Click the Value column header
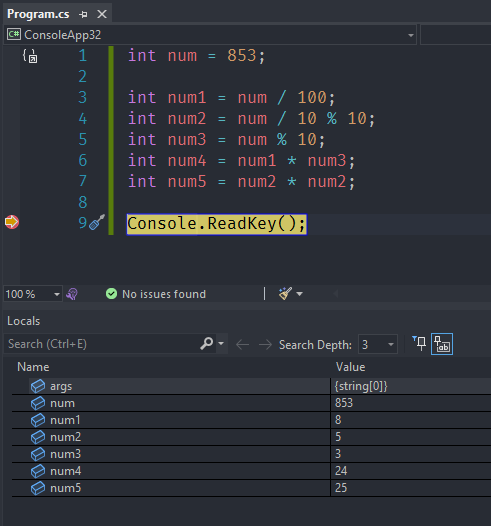Image resolution: width=491 pixels, height=526 pixels. click(350, 367)
